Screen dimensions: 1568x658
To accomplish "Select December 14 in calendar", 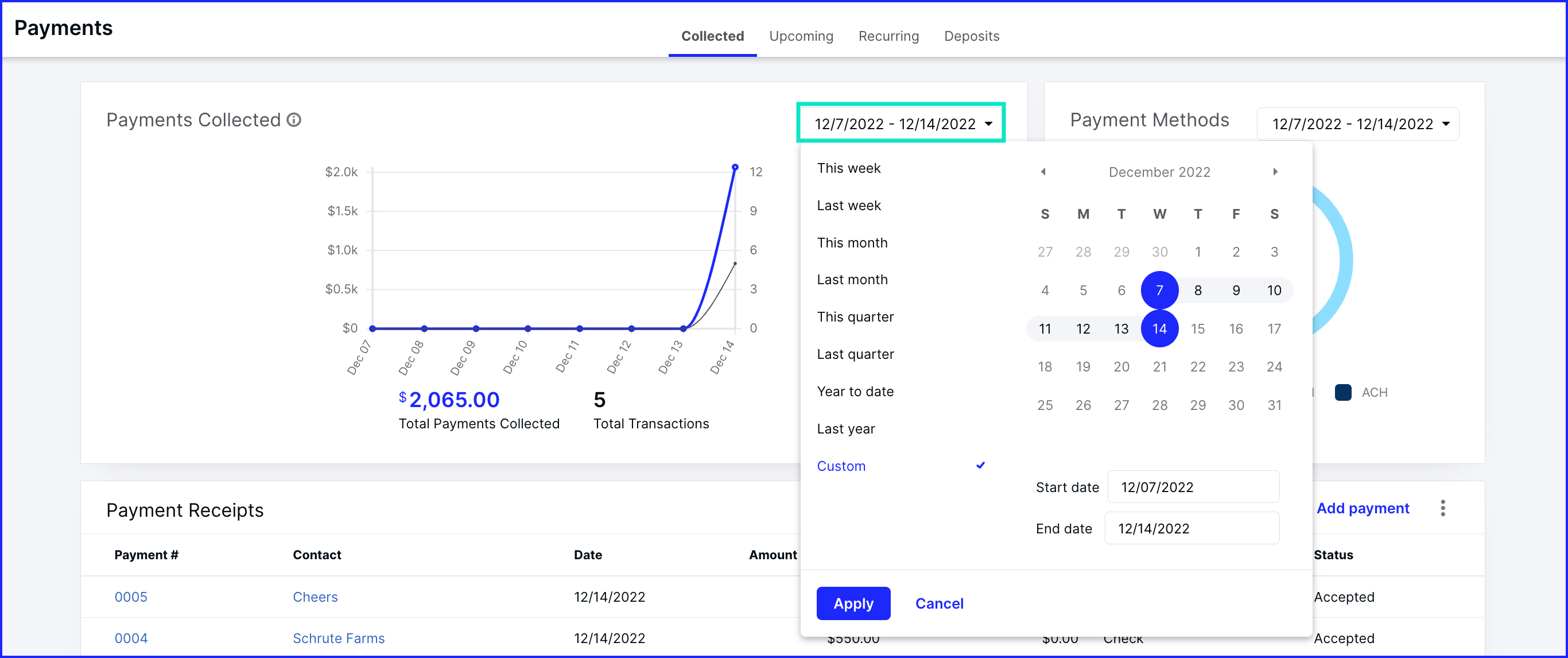I will point(1159,328).
